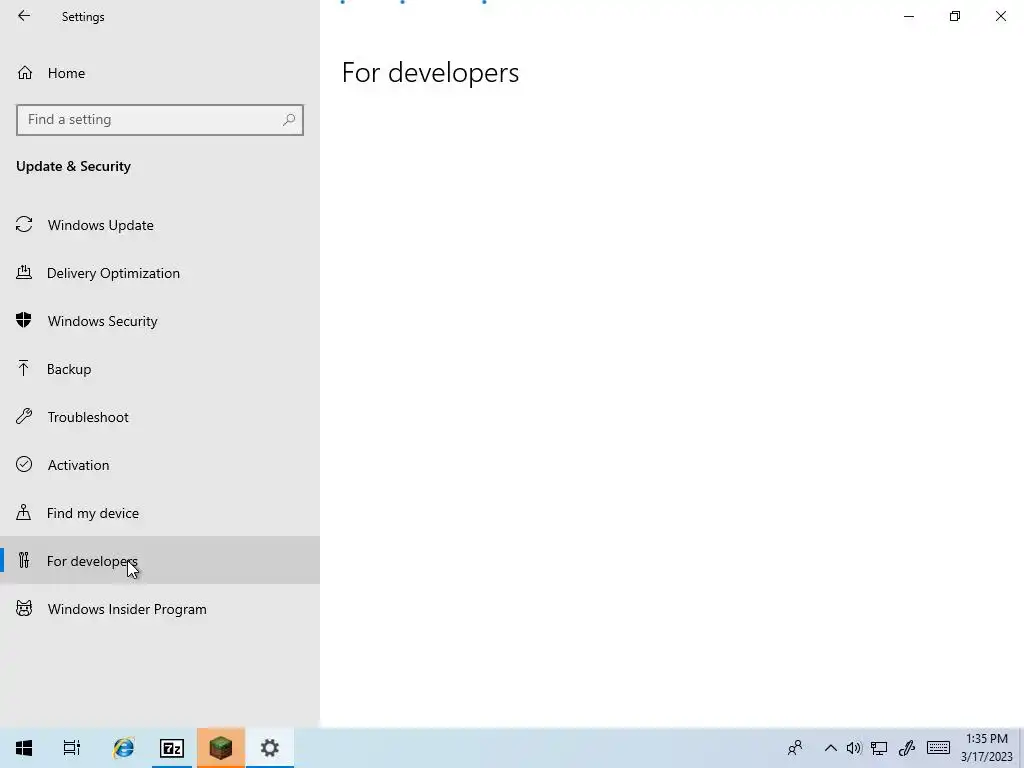This screenshot has width=1024, height=768.
Task: Click the Windows Update refresh icon
Action: point(24,225)
